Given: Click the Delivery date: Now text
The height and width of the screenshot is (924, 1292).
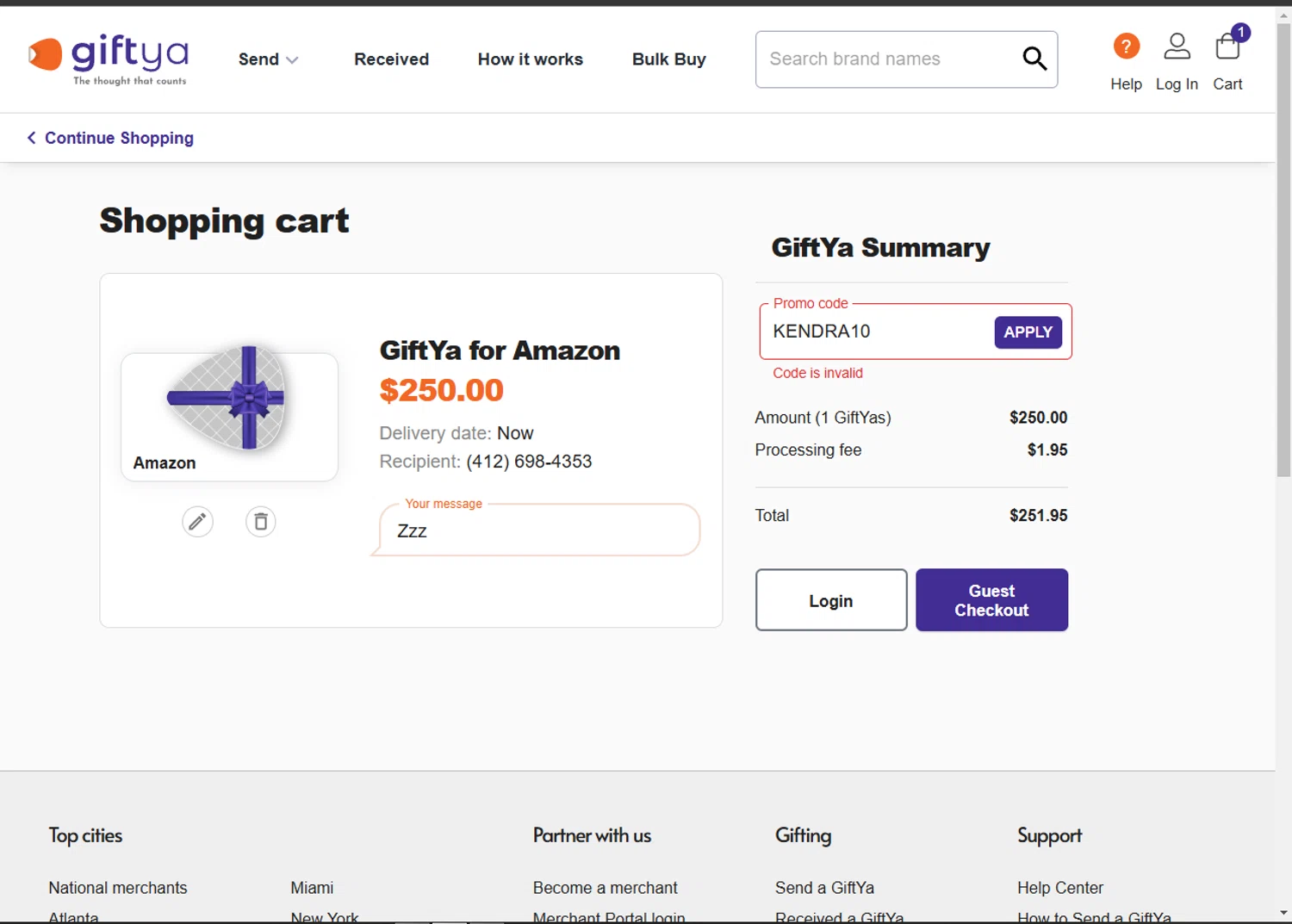Looking at the screenshot, I should point(457,433).
